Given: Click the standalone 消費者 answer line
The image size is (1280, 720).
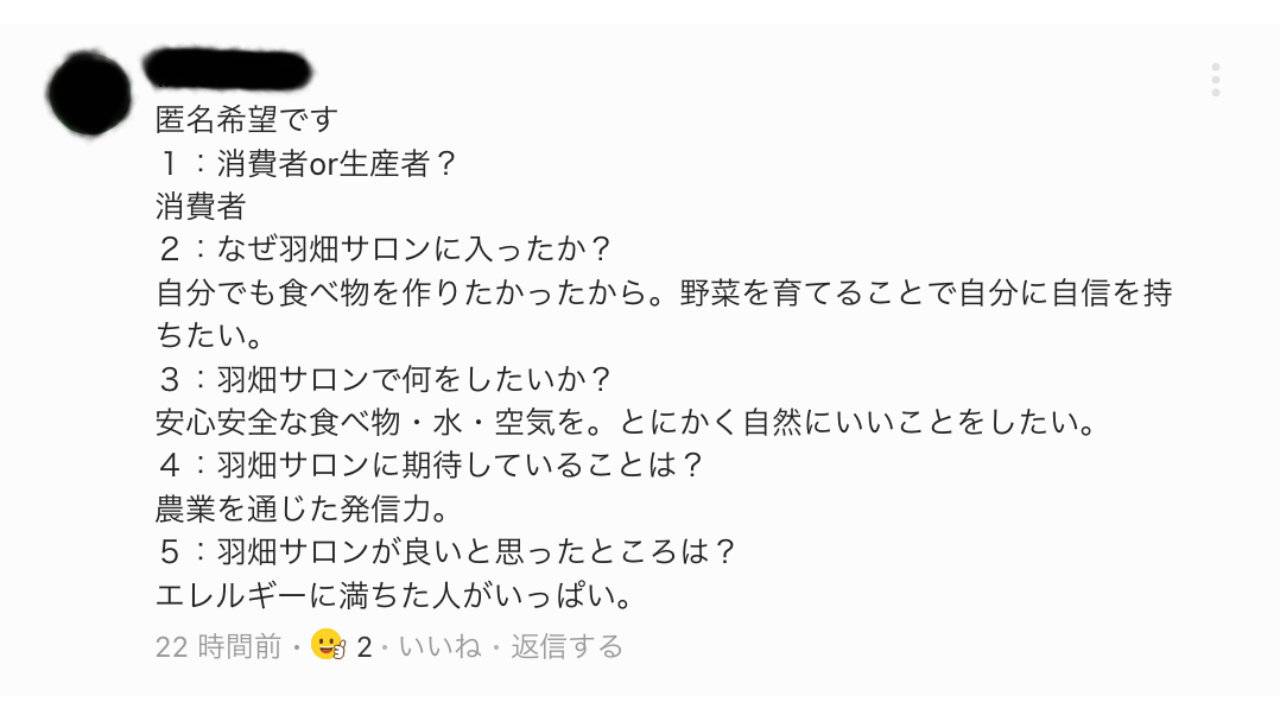Looking at the screenshot, I should 201,207.
